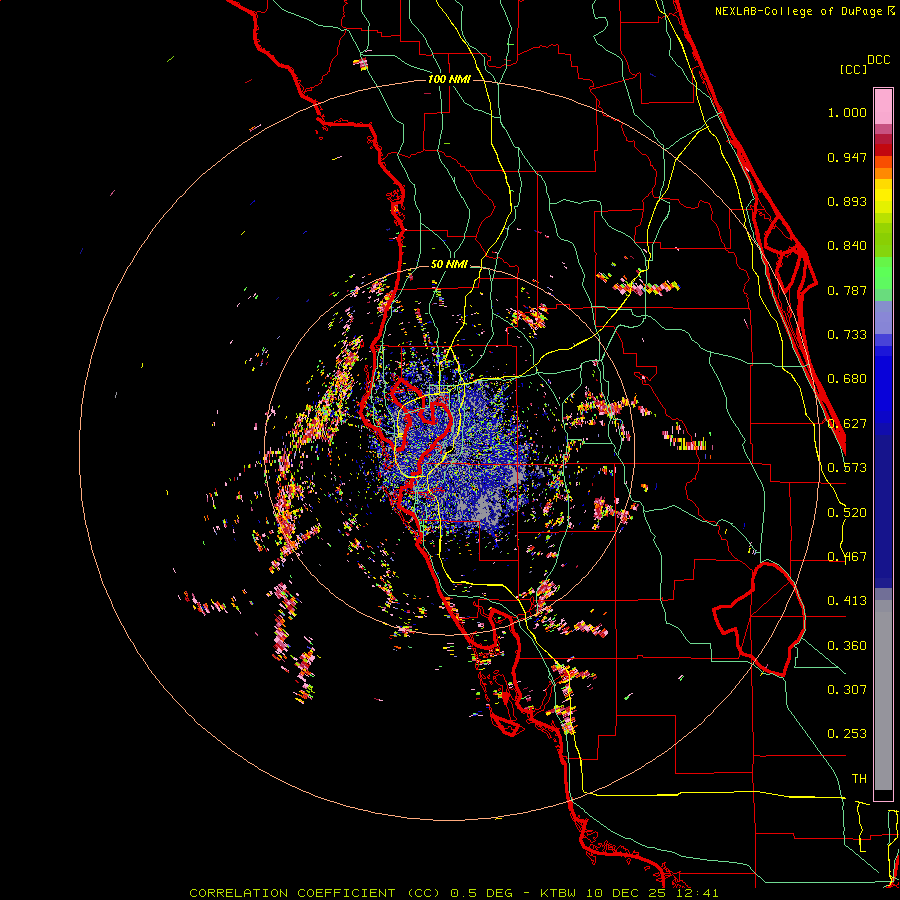Click the [CC] units label
The height and width of the screenshot is (900, 900).
click(x=853, y=69)
